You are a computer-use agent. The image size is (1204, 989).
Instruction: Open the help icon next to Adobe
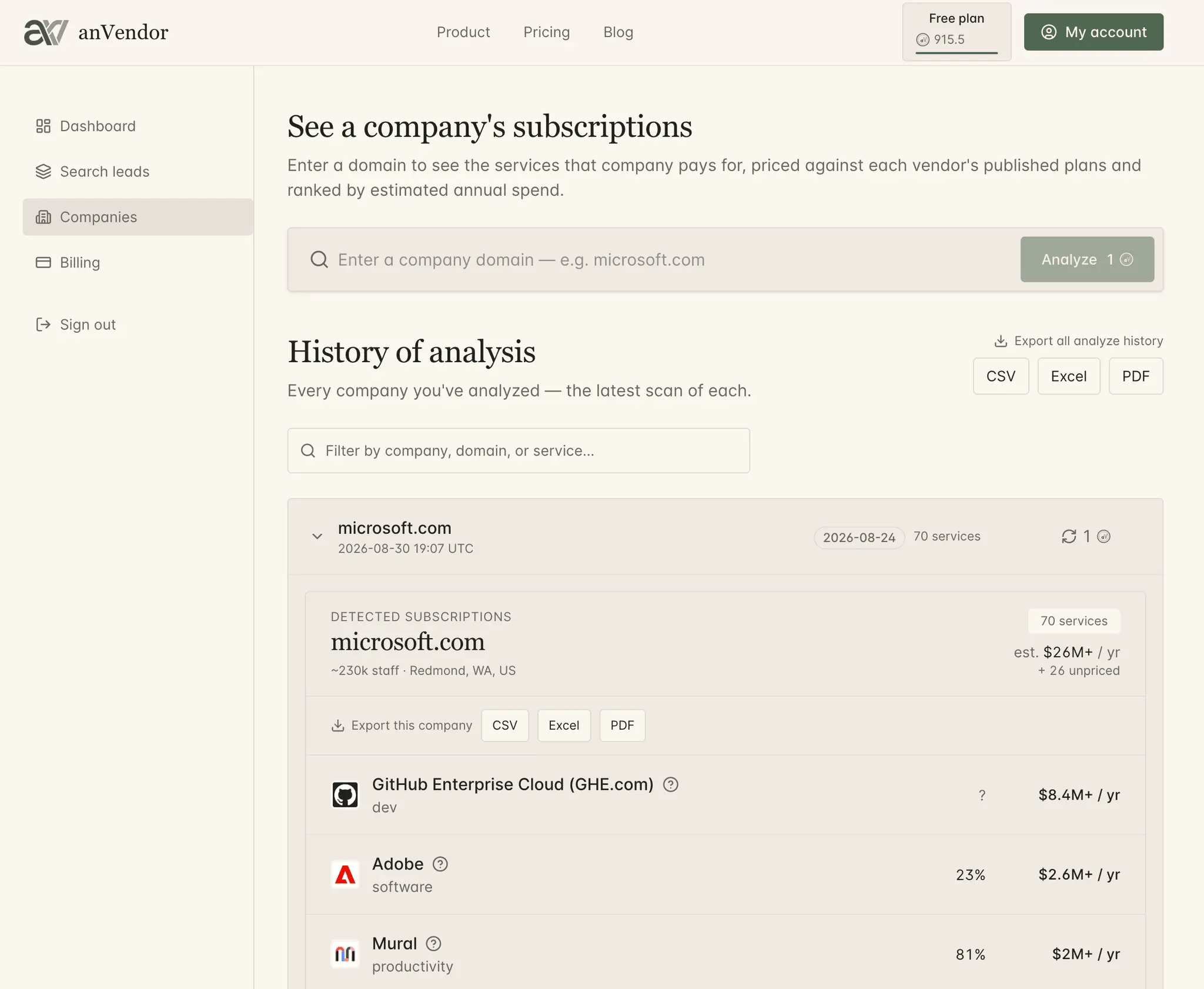click(440, 864)
